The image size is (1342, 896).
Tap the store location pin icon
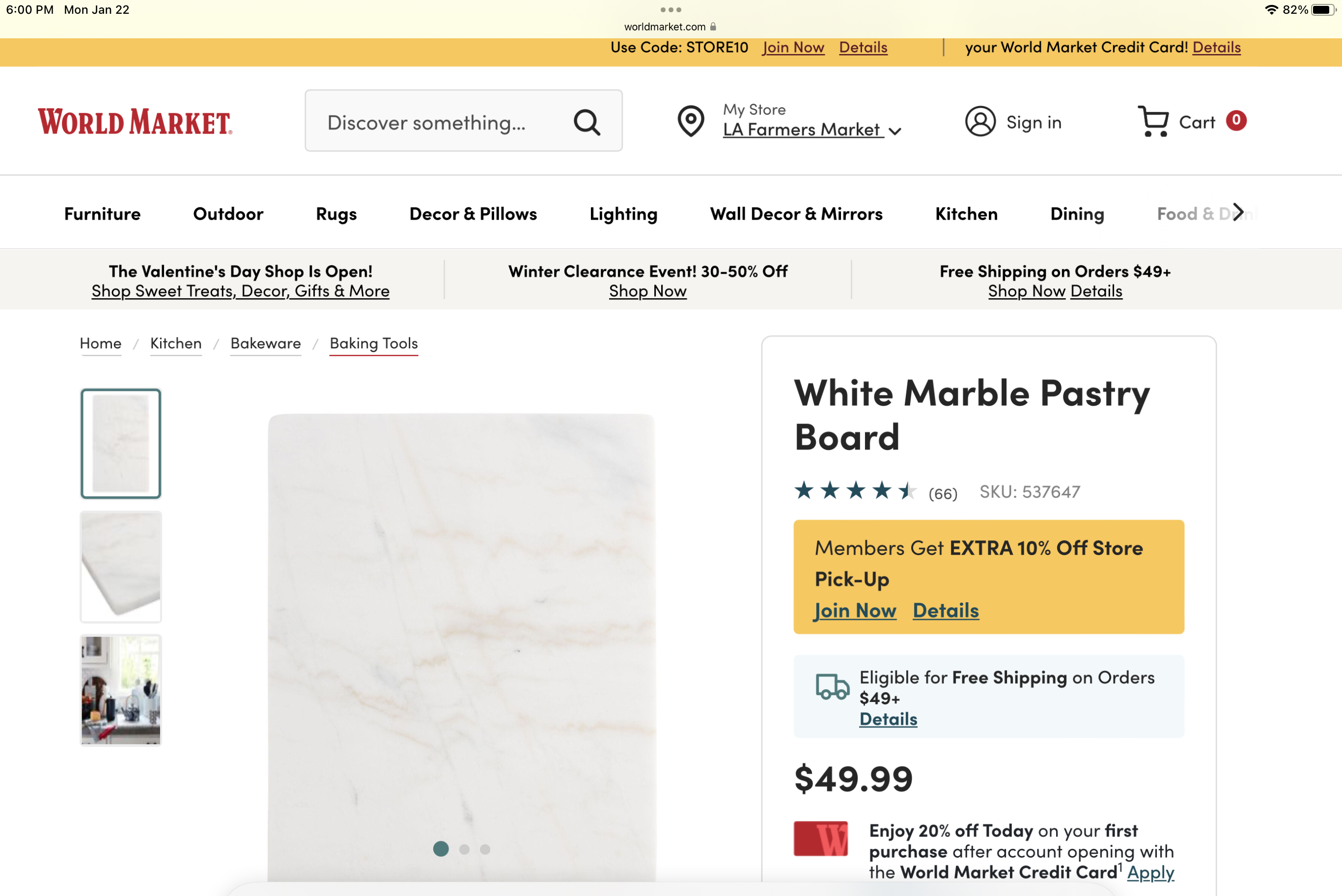pos(691,121)
